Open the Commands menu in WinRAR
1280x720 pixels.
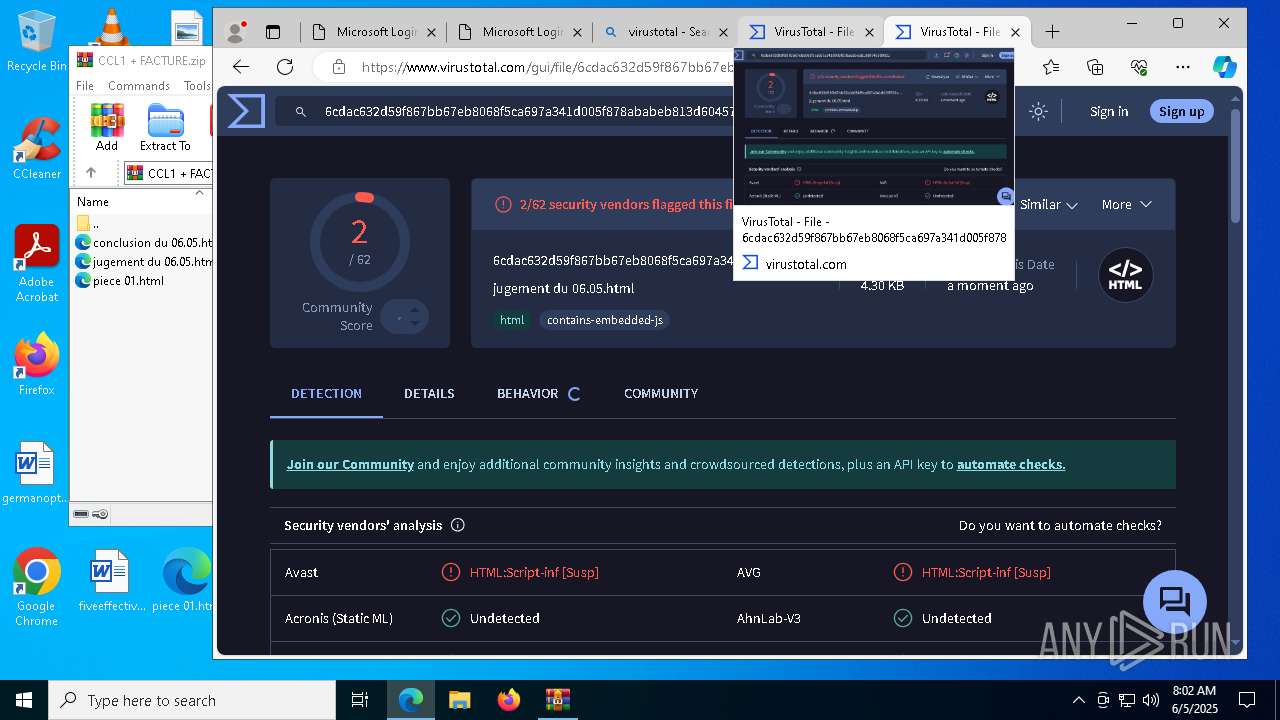click(139, 86)
